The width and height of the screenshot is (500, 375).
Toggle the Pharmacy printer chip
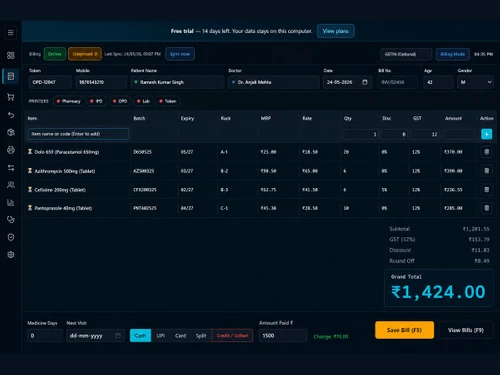pos(68,101)
